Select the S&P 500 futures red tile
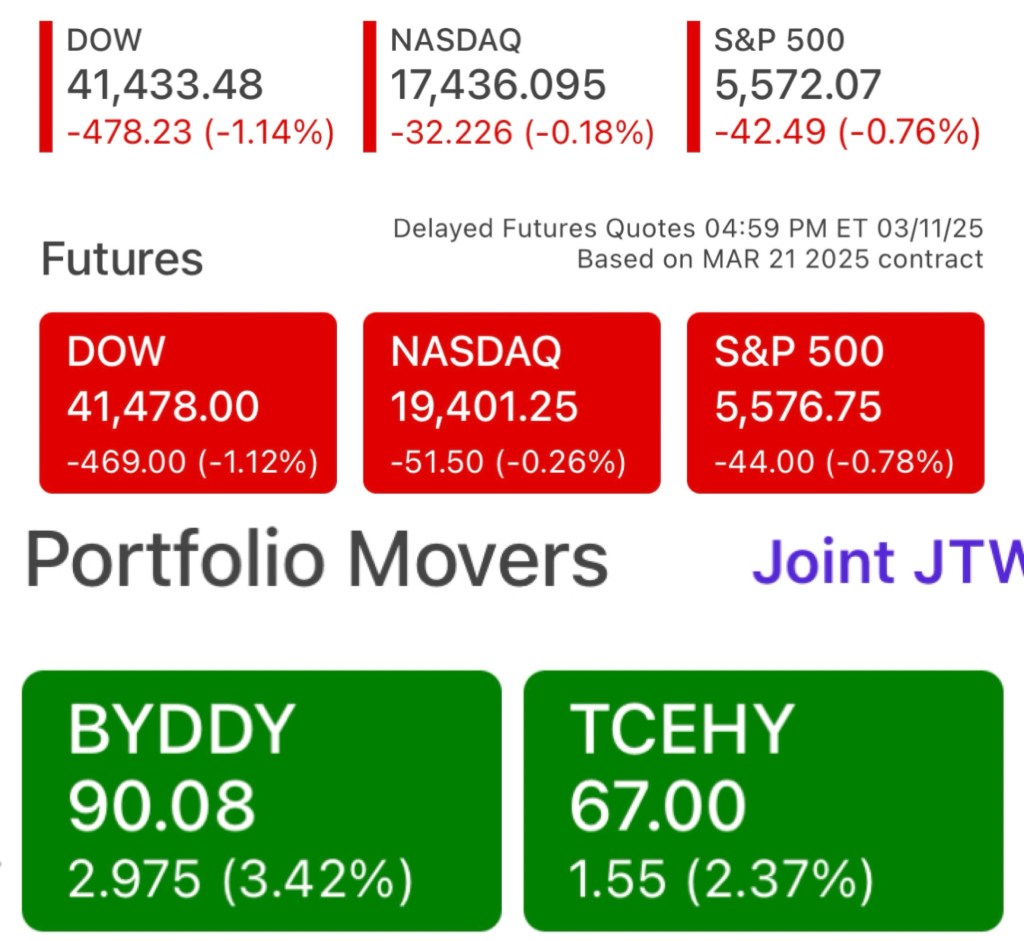1024x941 pixels. click(x=835, y=403)
